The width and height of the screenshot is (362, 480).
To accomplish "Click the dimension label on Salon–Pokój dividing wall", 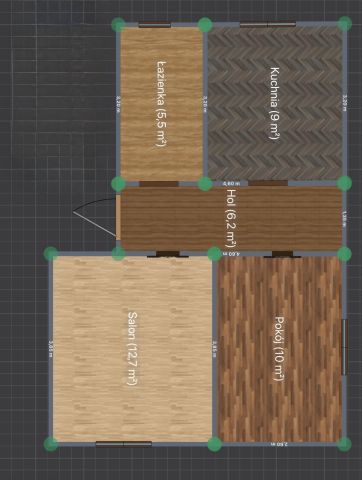I will 214,349.
